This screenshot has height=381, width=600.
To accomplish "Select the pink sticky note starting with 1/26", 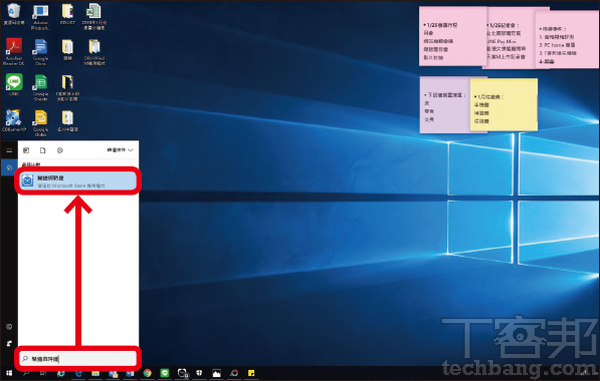I will 511,38.
